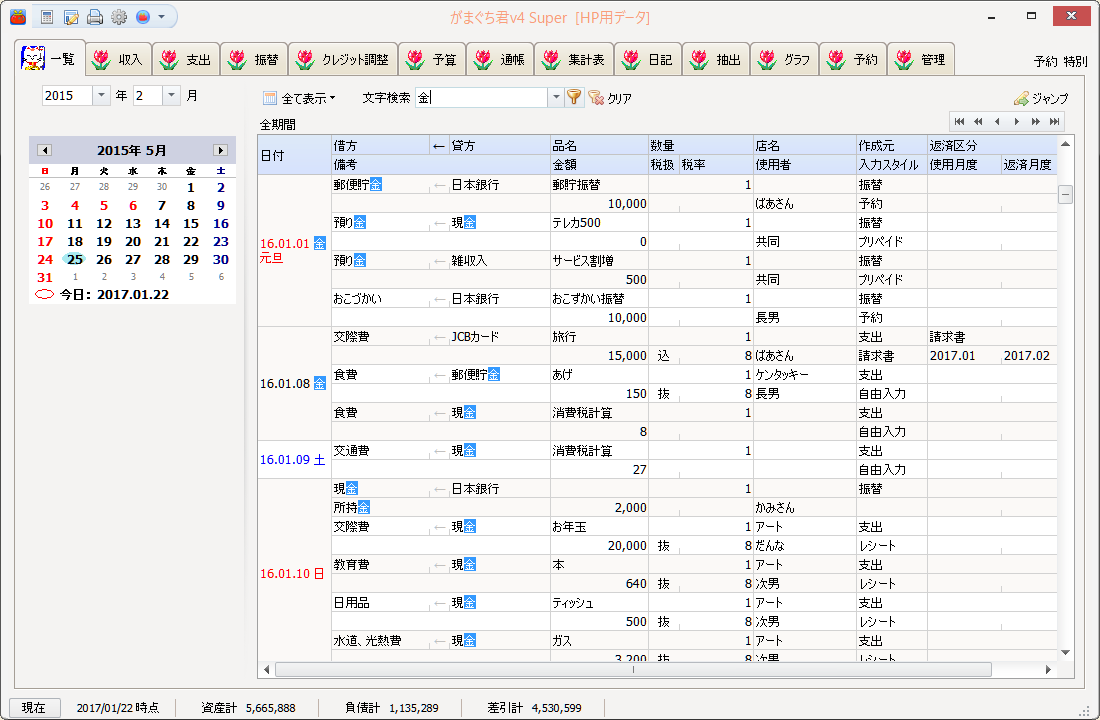Click the red purse app icon
The width and height of the screenshot is (1100, 720).
click(18, 17)
